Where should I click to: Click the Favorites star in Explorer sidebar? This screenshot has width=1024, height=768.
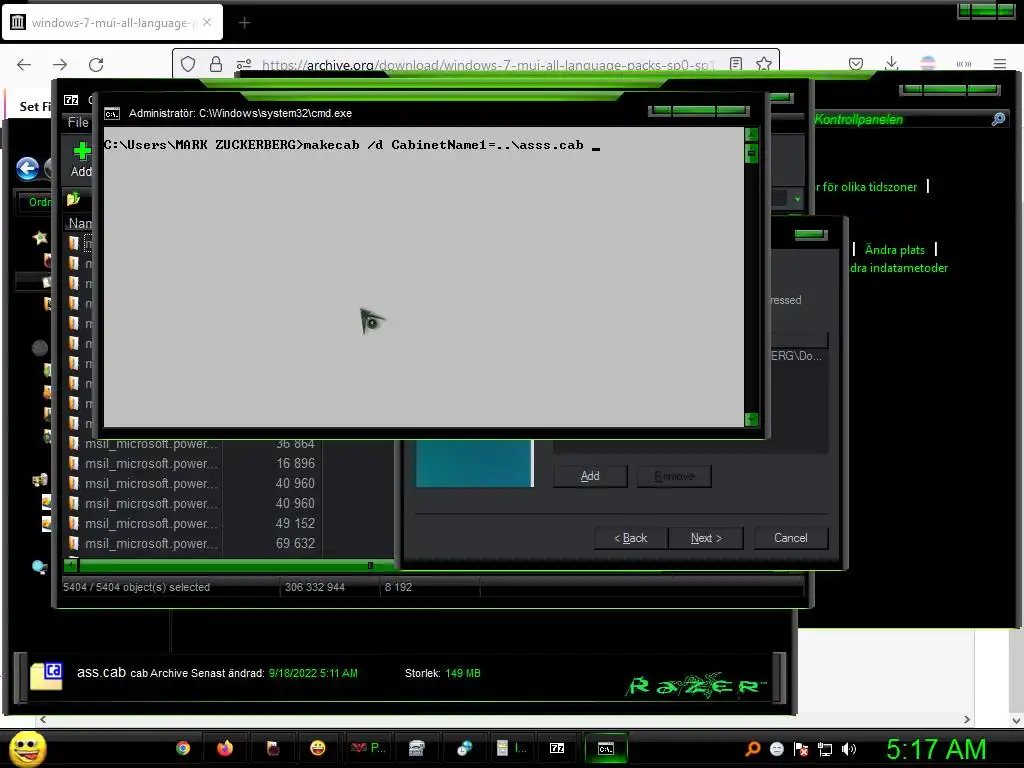click(40, 238)
